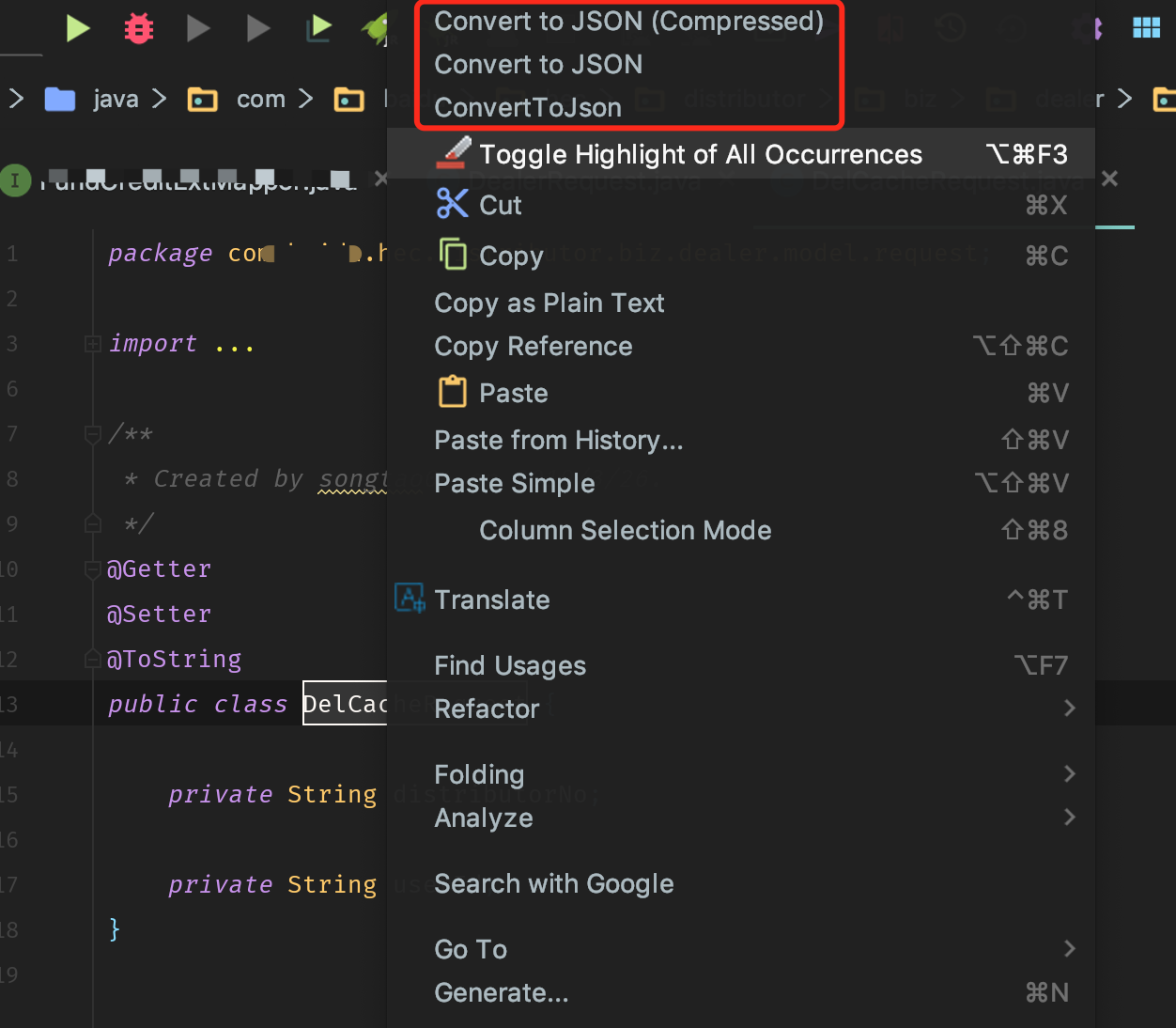1176x1028 pixels.
Task: Click the Paste clipboard icon
Action: pos(453,391)
